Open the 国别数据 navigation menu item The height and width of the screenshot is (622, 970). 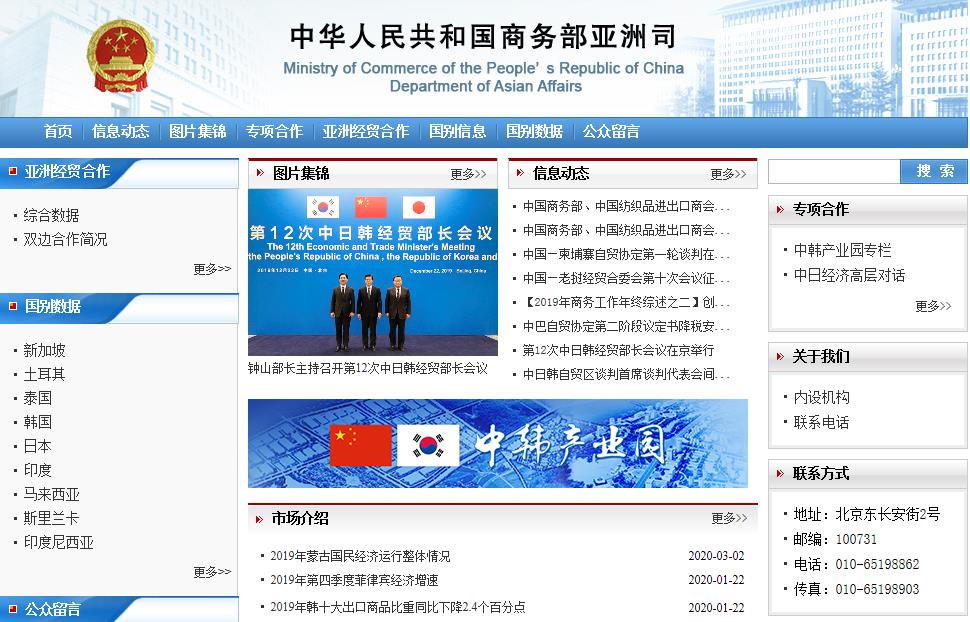pyautogui.click(x=534, y=131)
